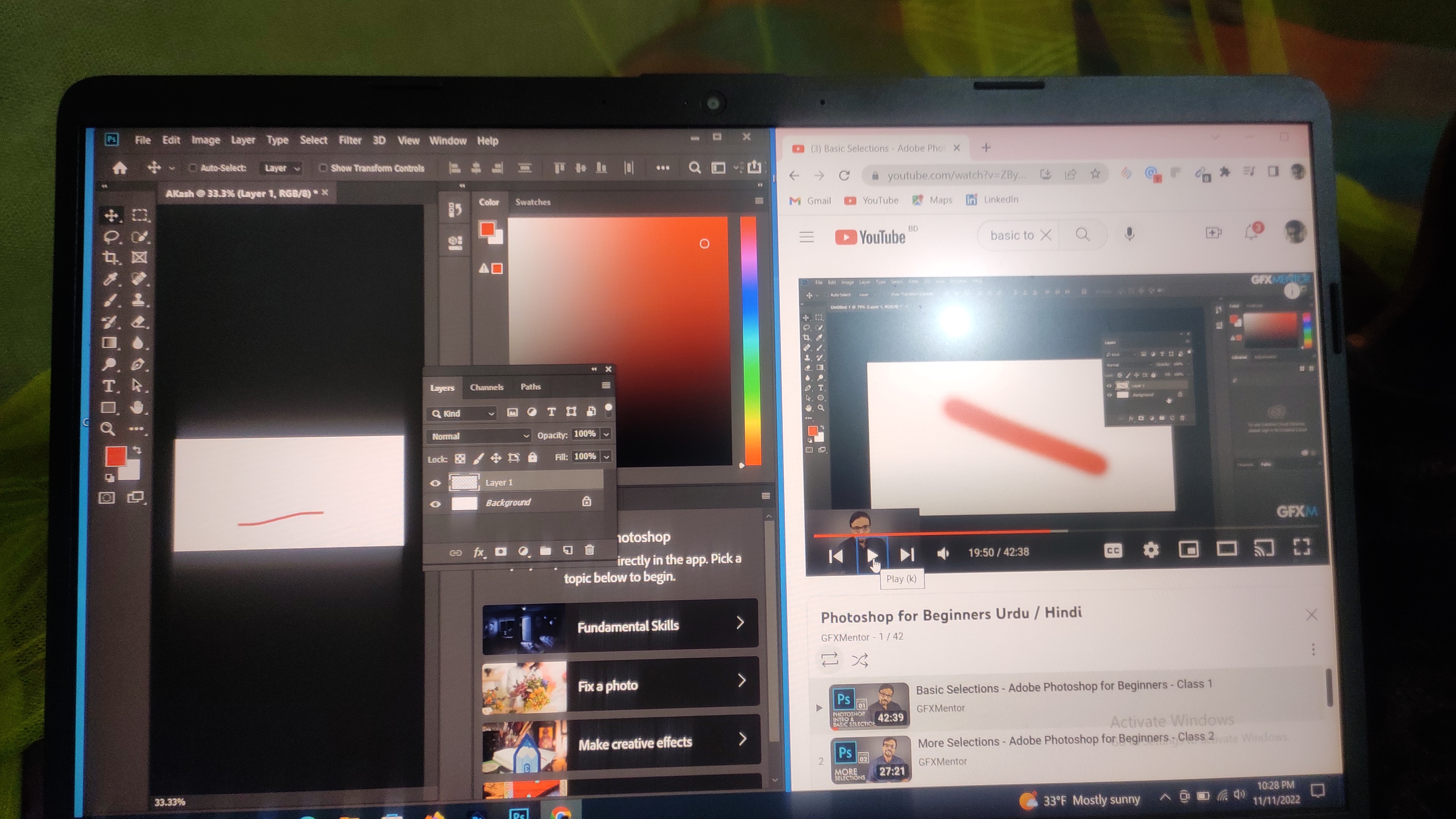1456x819 pixels.
Task: Open Photoshop search with the magnifier icon
Action: coord(695,167)
